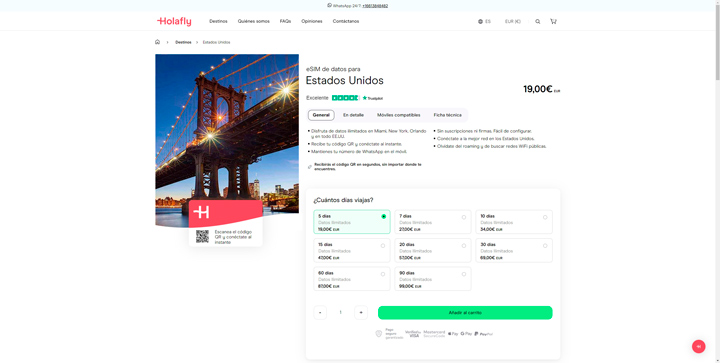Open Contáctanos menu item
Image resolution: width=720 pixels, height=363 pixels.
pos(346,22)
